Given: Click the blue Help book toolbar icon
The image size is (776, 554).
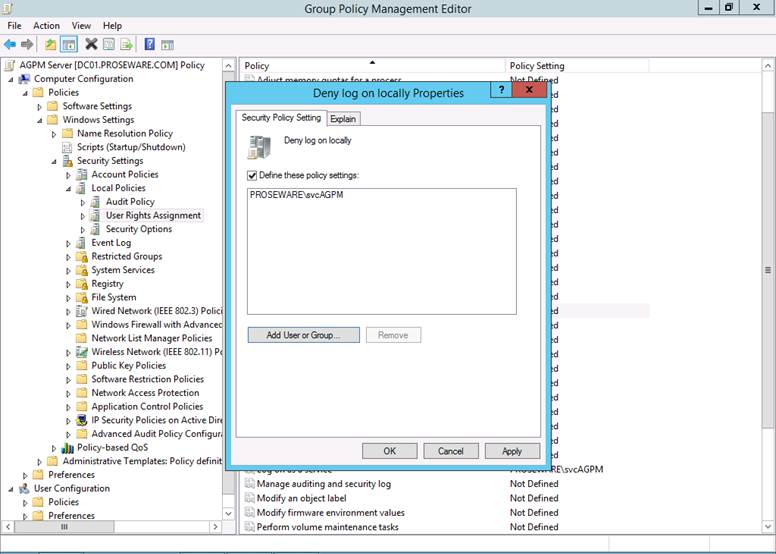Looking at the screenshot, I should click(149, 44).
